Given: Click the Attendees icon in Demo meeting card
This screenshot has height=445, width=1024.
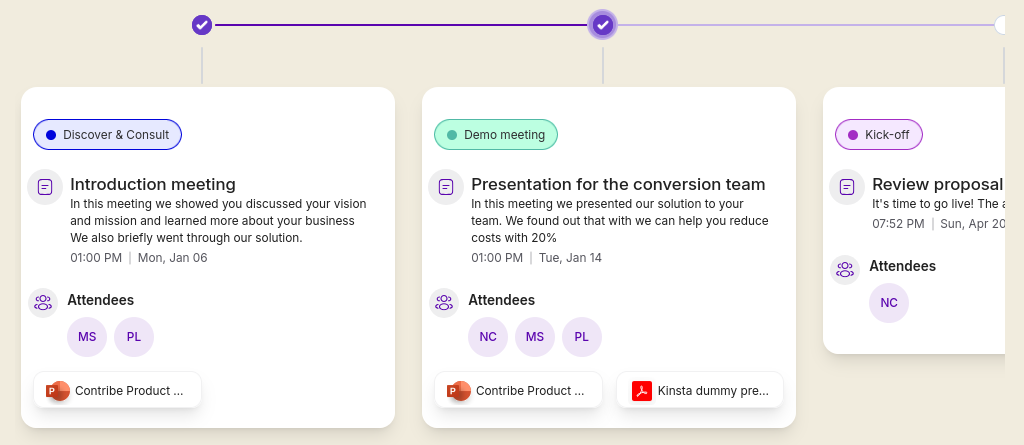Looking at the screenshot, I should coord(444,302).
